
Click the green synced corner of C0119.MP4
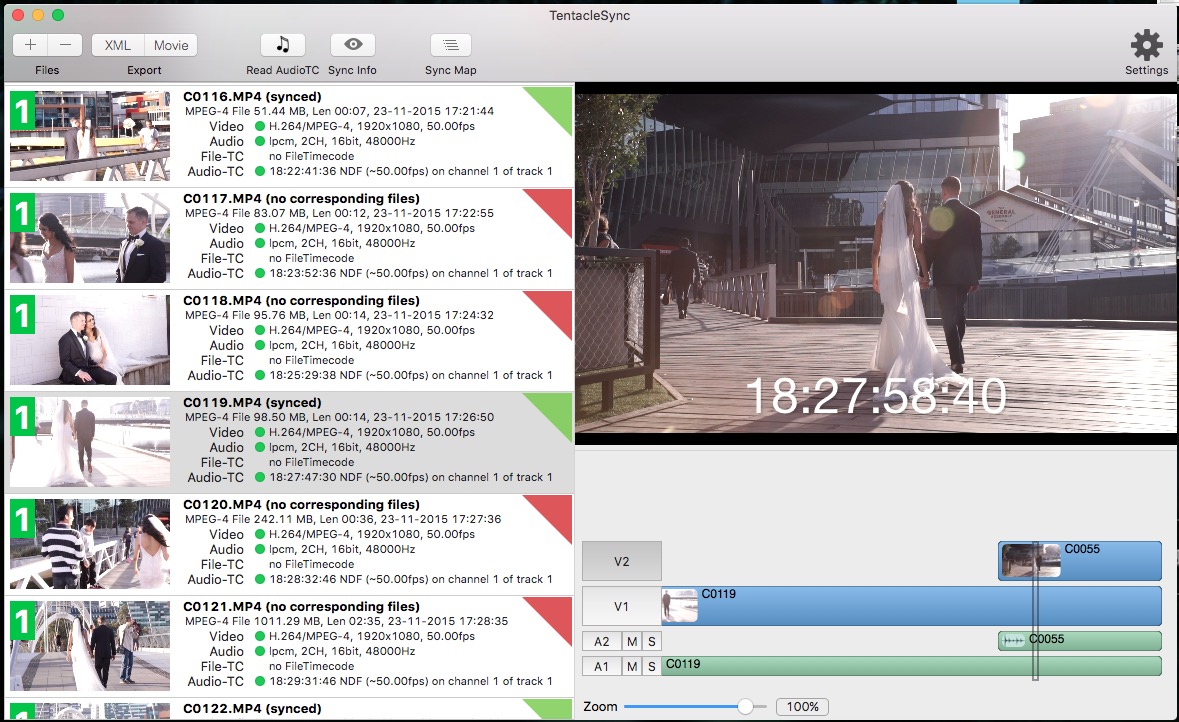tap(556, 410)
